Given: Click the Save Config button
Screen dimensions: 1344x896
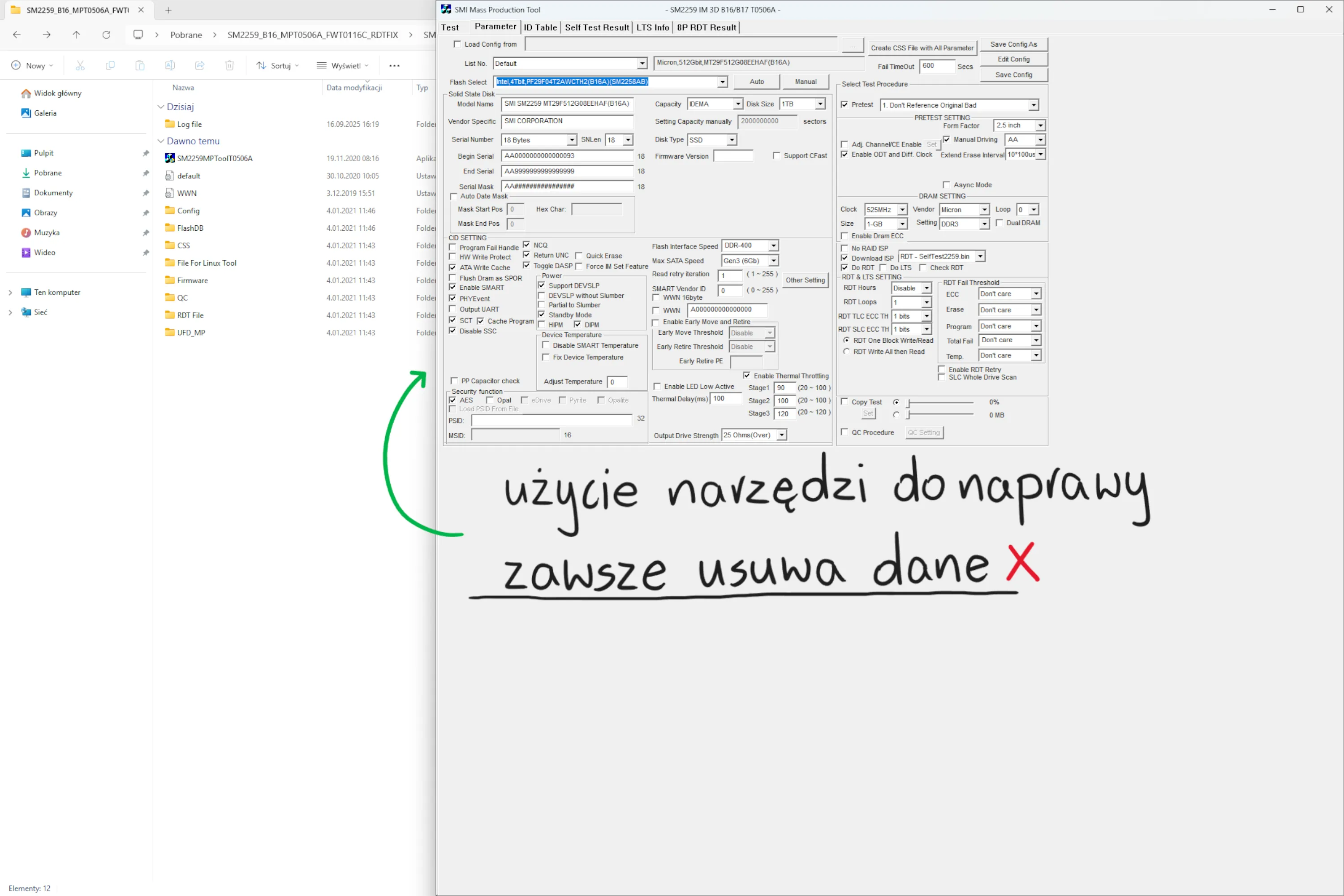Looking at the screenshot, I should (x=1013, y=75).
